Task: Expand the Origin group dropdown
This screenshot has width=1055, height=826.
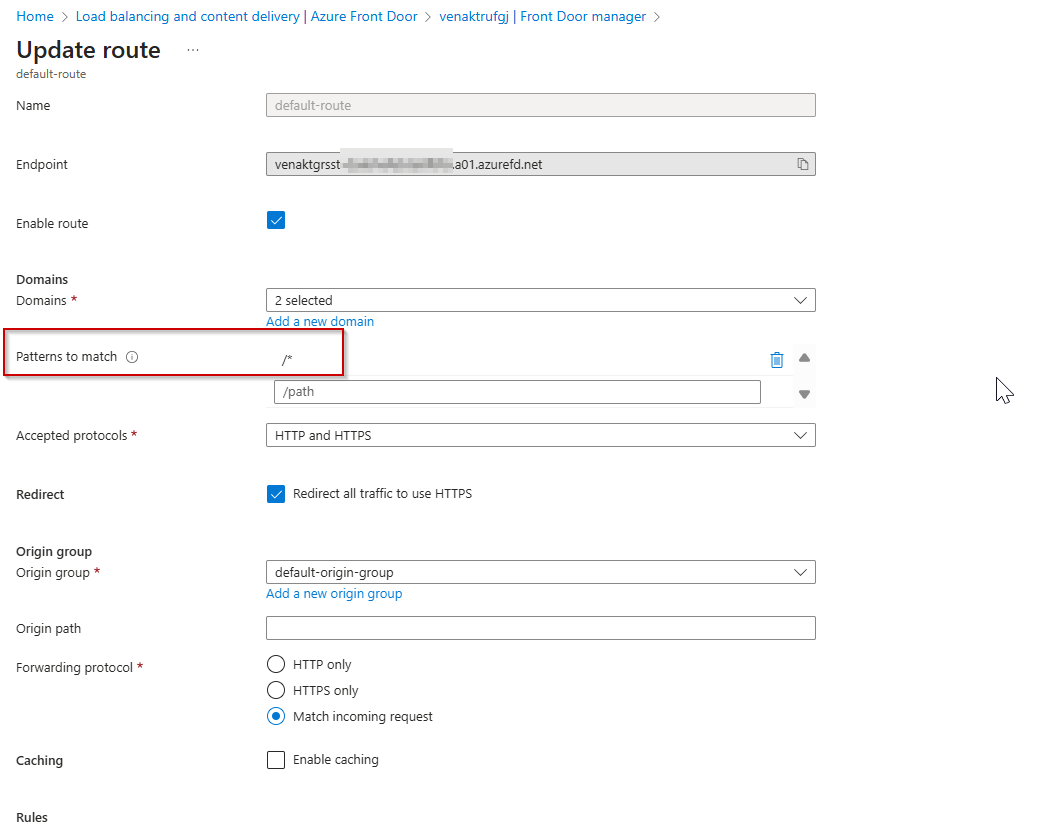Action: [x=540, y=572]
